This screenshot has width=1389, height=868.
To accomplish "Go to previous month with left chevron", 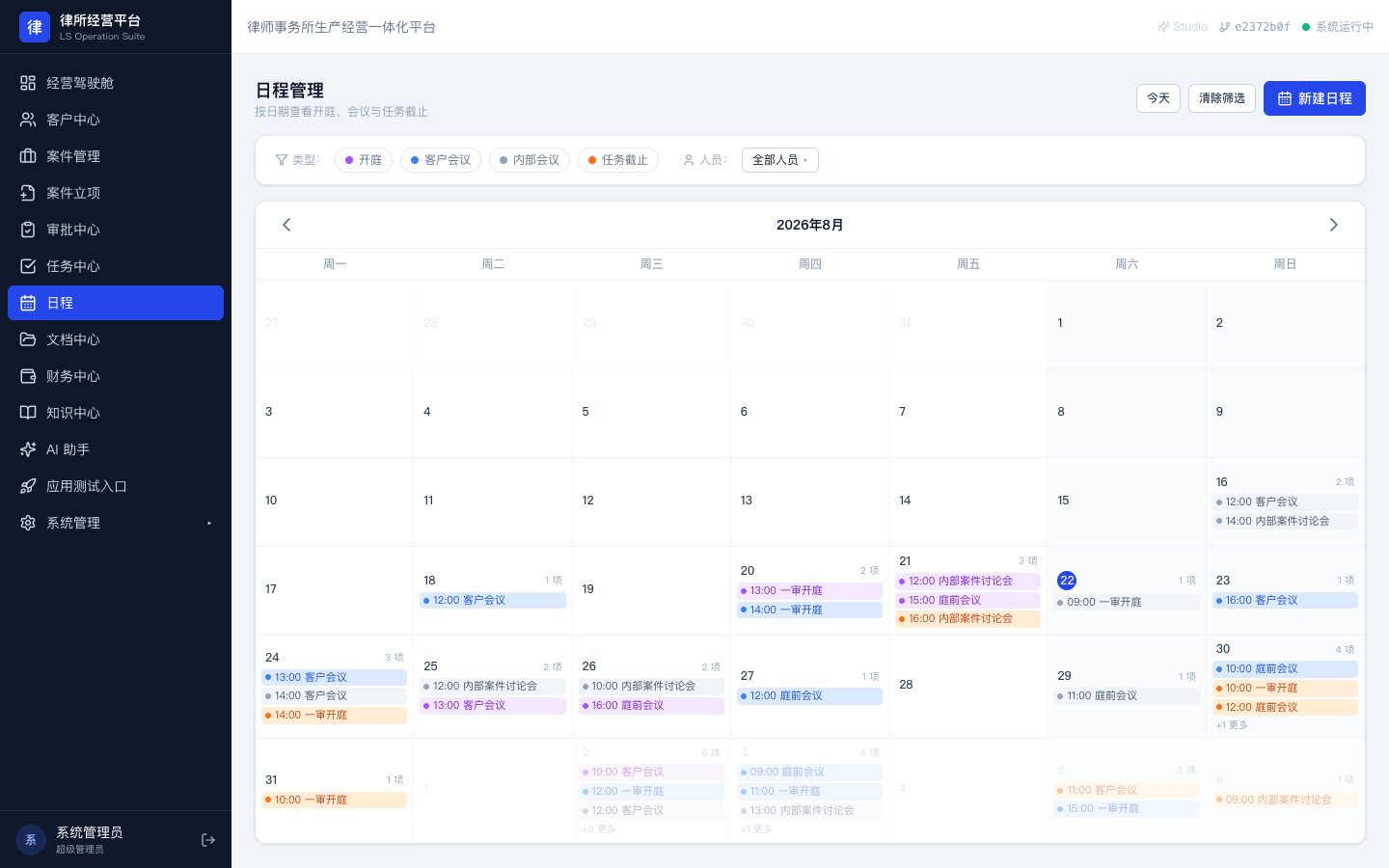I will 286,225.
